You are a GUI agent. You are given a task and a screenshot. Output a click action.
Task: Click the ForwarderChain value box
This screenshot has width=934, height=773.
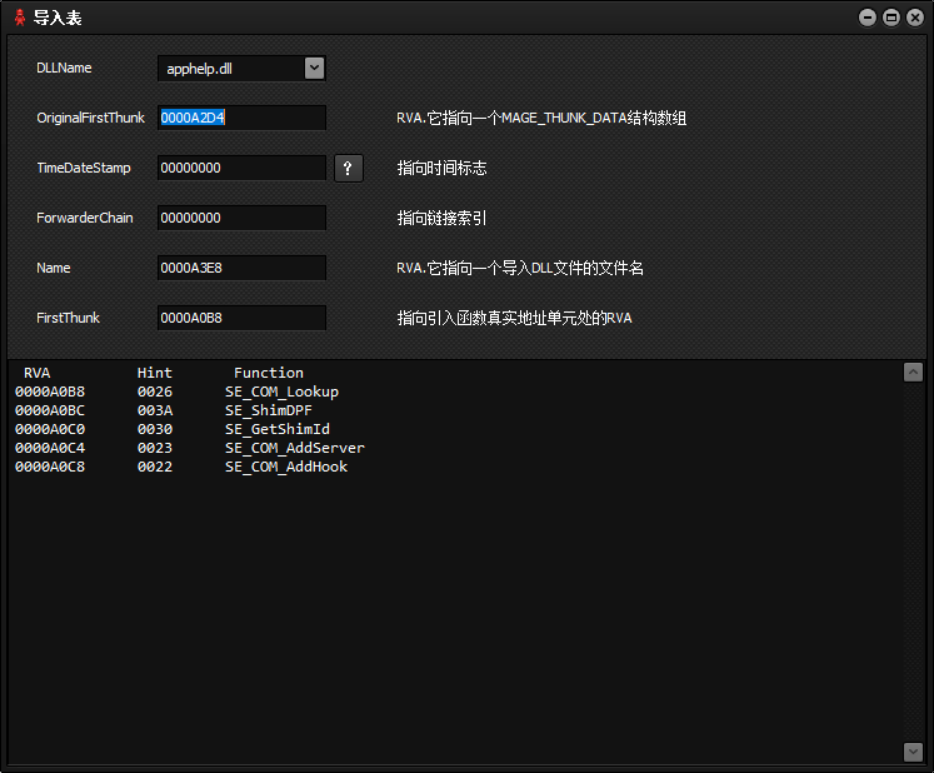click(x=240, y=217)
